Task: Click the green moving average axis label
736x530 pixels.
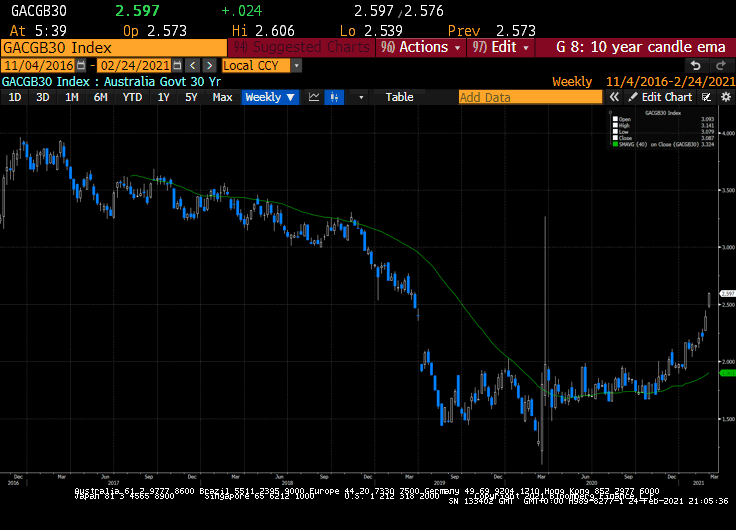Action: (x=728, y=373)
